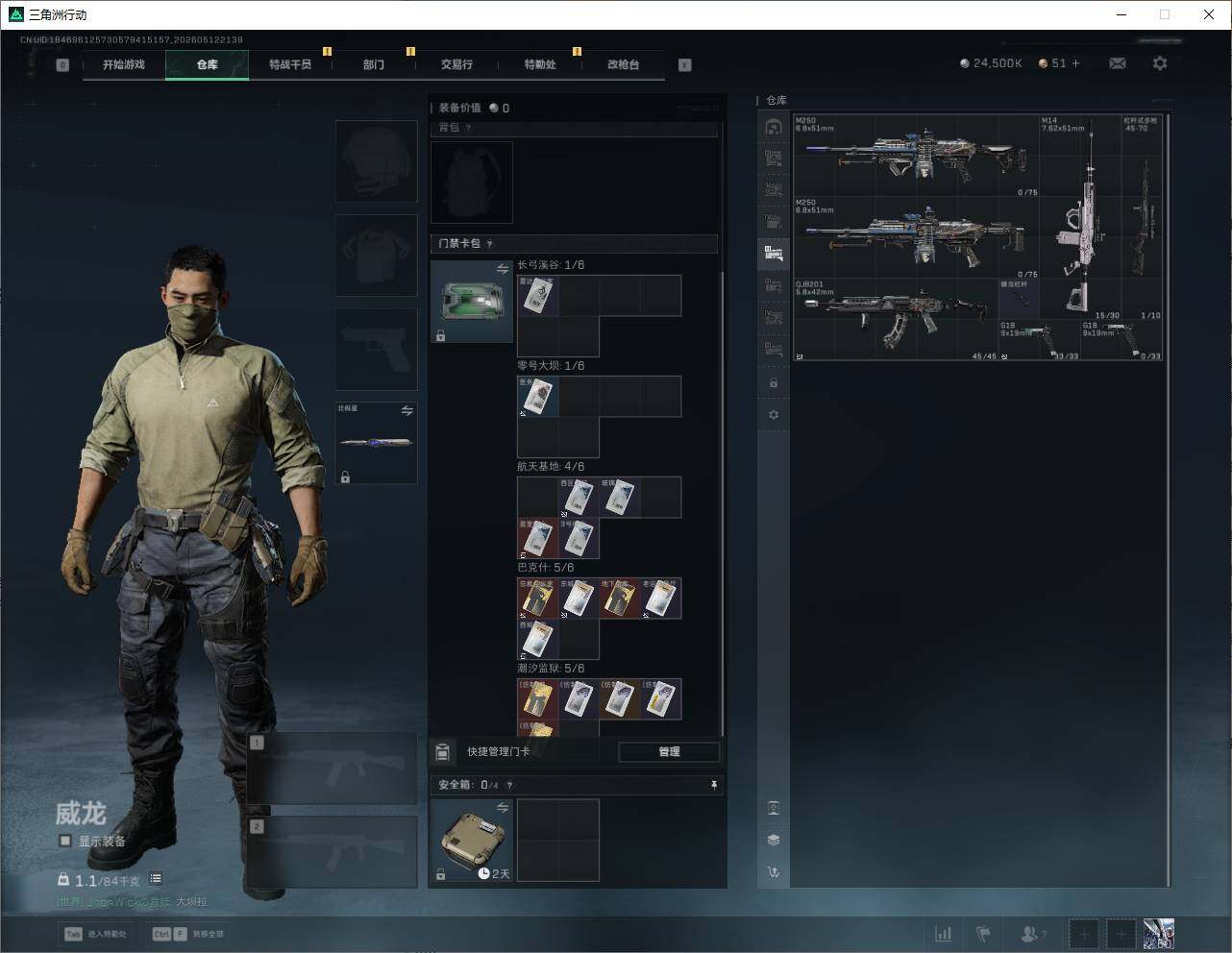Click the 管理 button
1232x953 pixels.
669,752
